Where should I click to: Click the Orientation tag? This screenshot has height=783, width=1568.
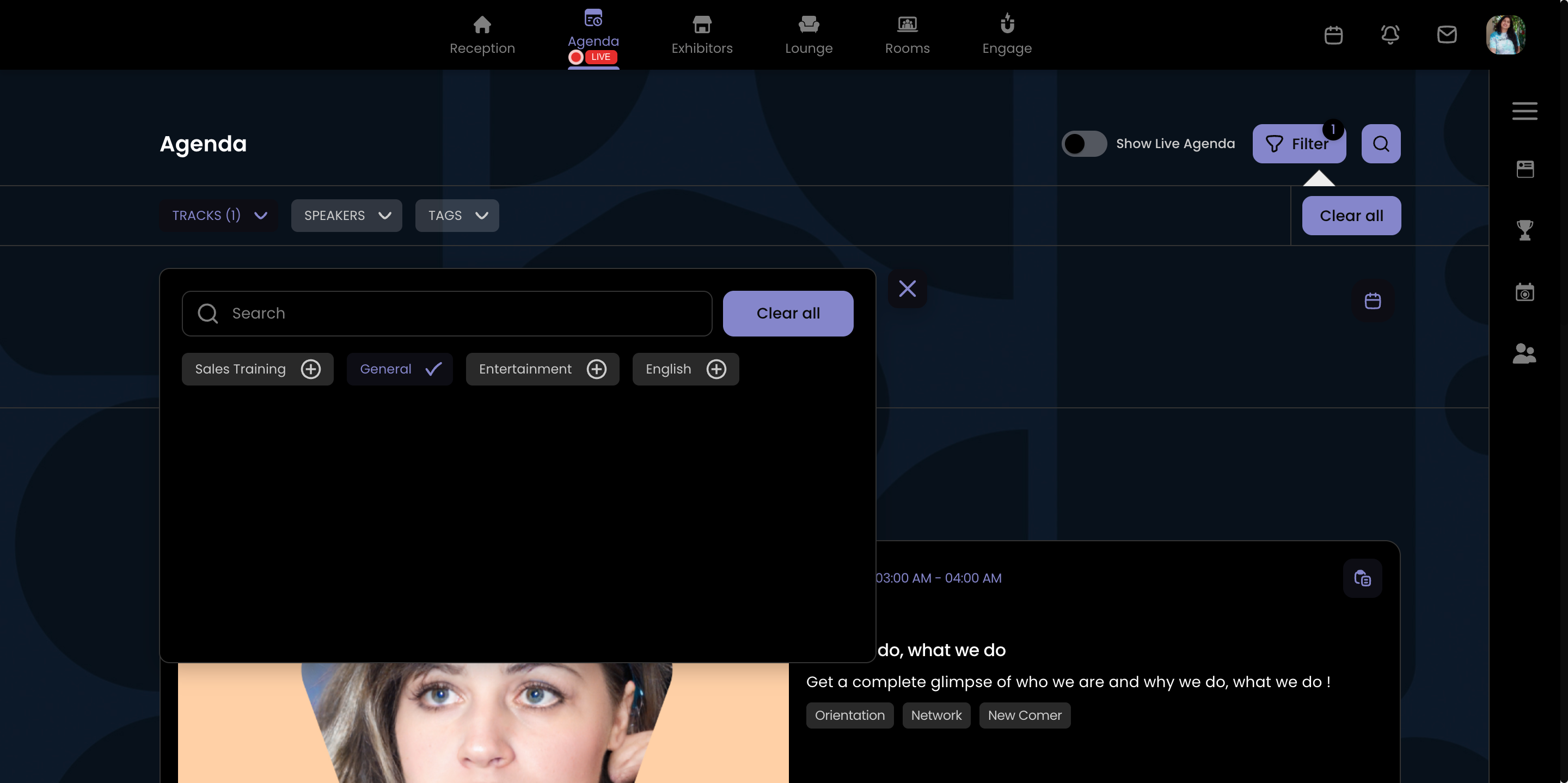click(x=850, y=715)
